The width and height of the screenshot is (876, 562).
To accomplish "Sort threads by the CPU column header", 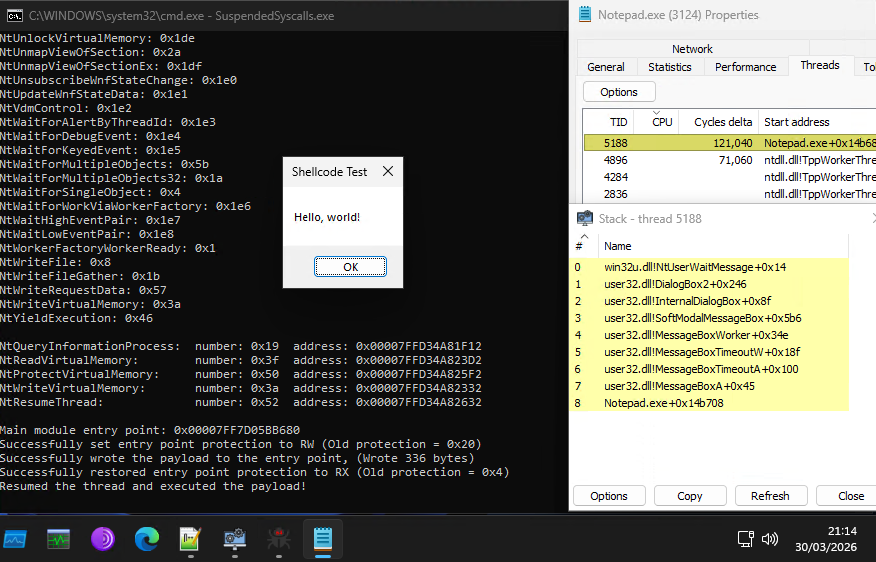I will pyautogui.click(x=657, y=122).
